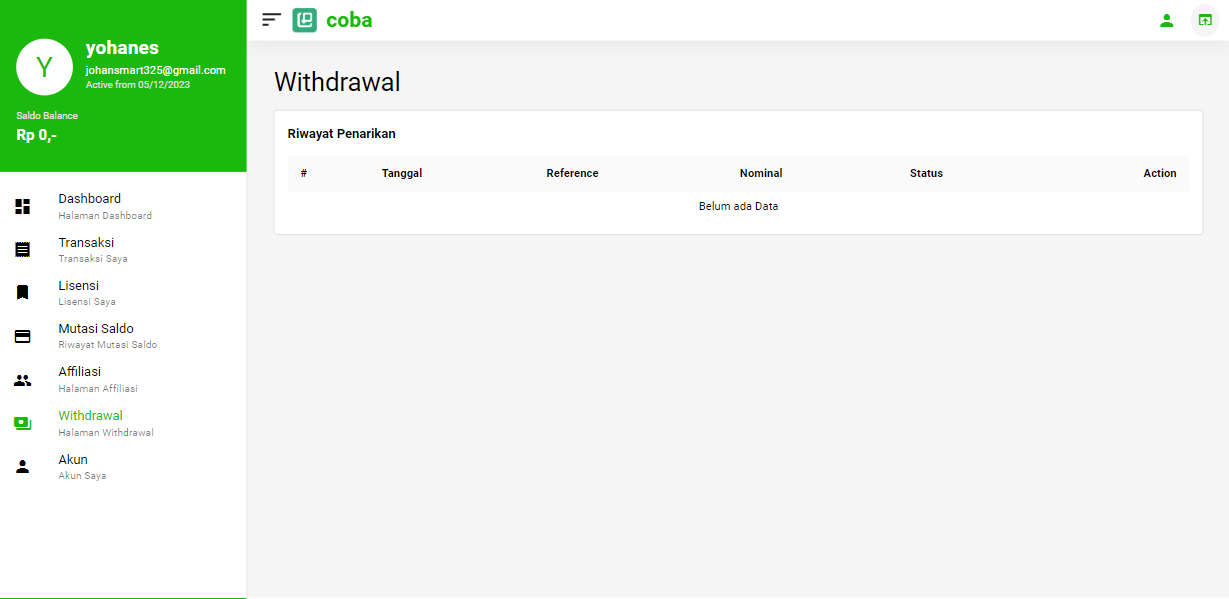Screen dimensions: 1229x599
Task: Open the Dashboard menu item
Action: pos(90,199)
